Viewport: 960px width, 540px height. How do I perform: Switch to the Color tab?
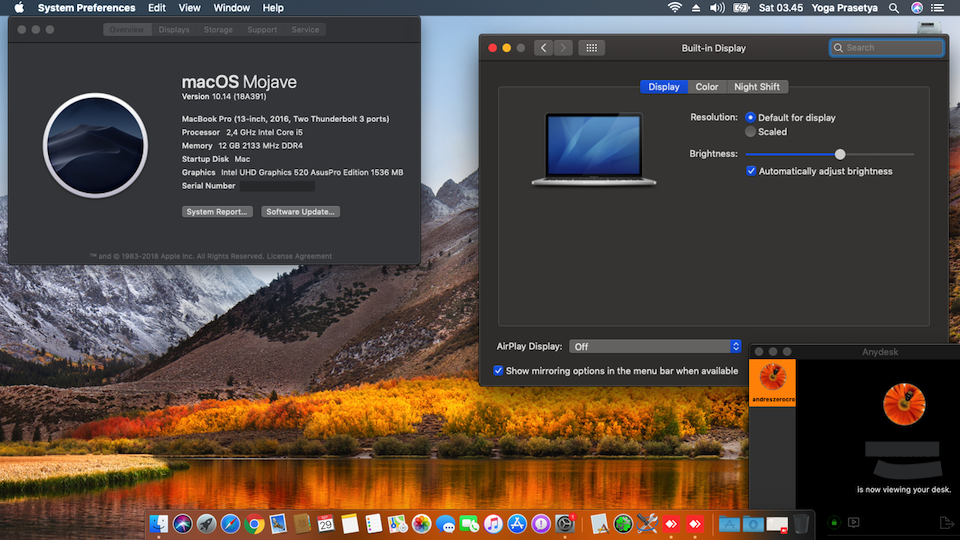coord(707,87)
